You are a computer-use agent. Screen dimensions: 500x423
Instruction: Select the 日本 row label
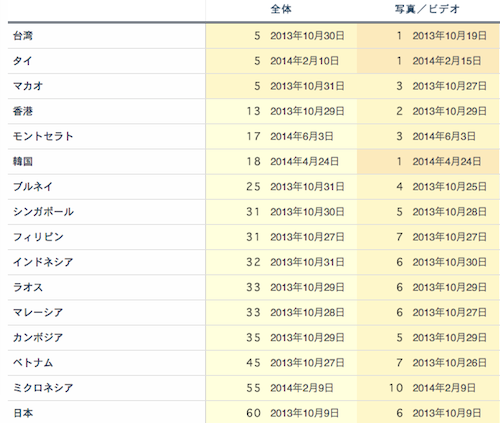point(23,413)
